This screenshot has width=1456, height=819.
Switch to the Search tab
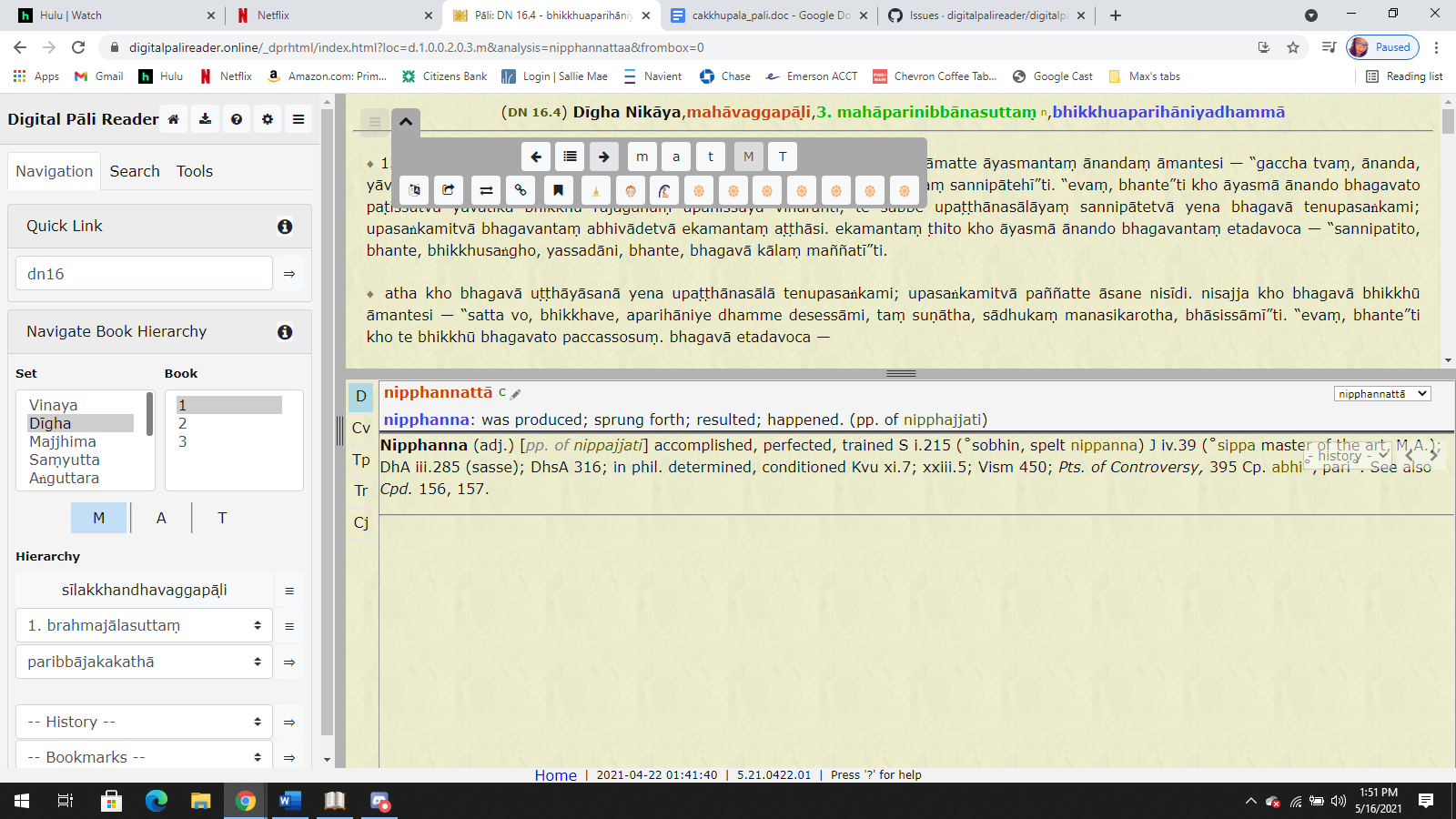pyautogui.click(x=134, y=171)
